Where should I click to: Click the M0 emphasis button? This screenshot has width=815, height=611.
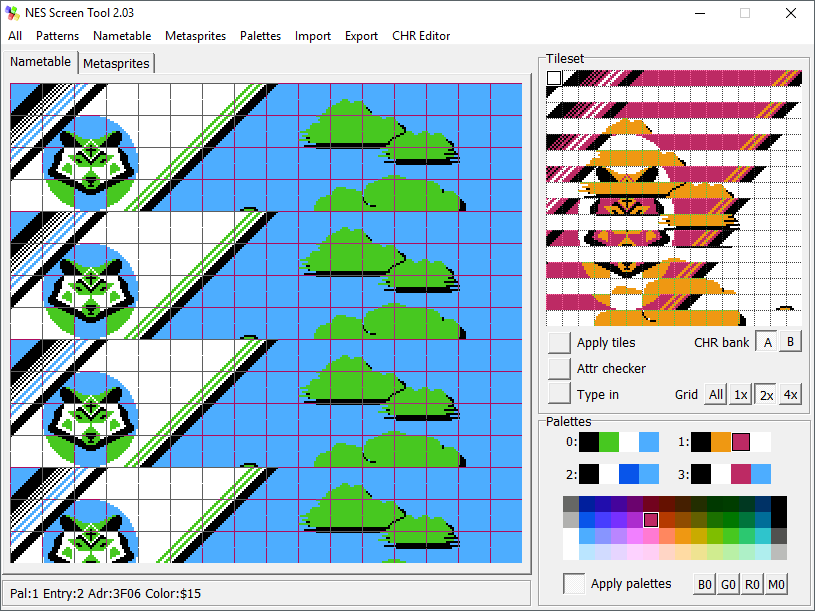tap(777, 584)
